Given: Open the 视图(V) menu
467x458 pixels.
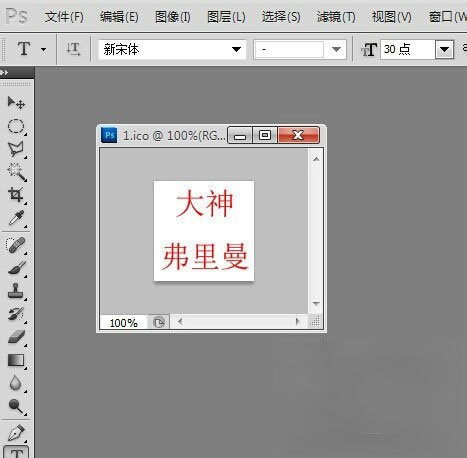Looking at the screenshot, I should [392, 17].
